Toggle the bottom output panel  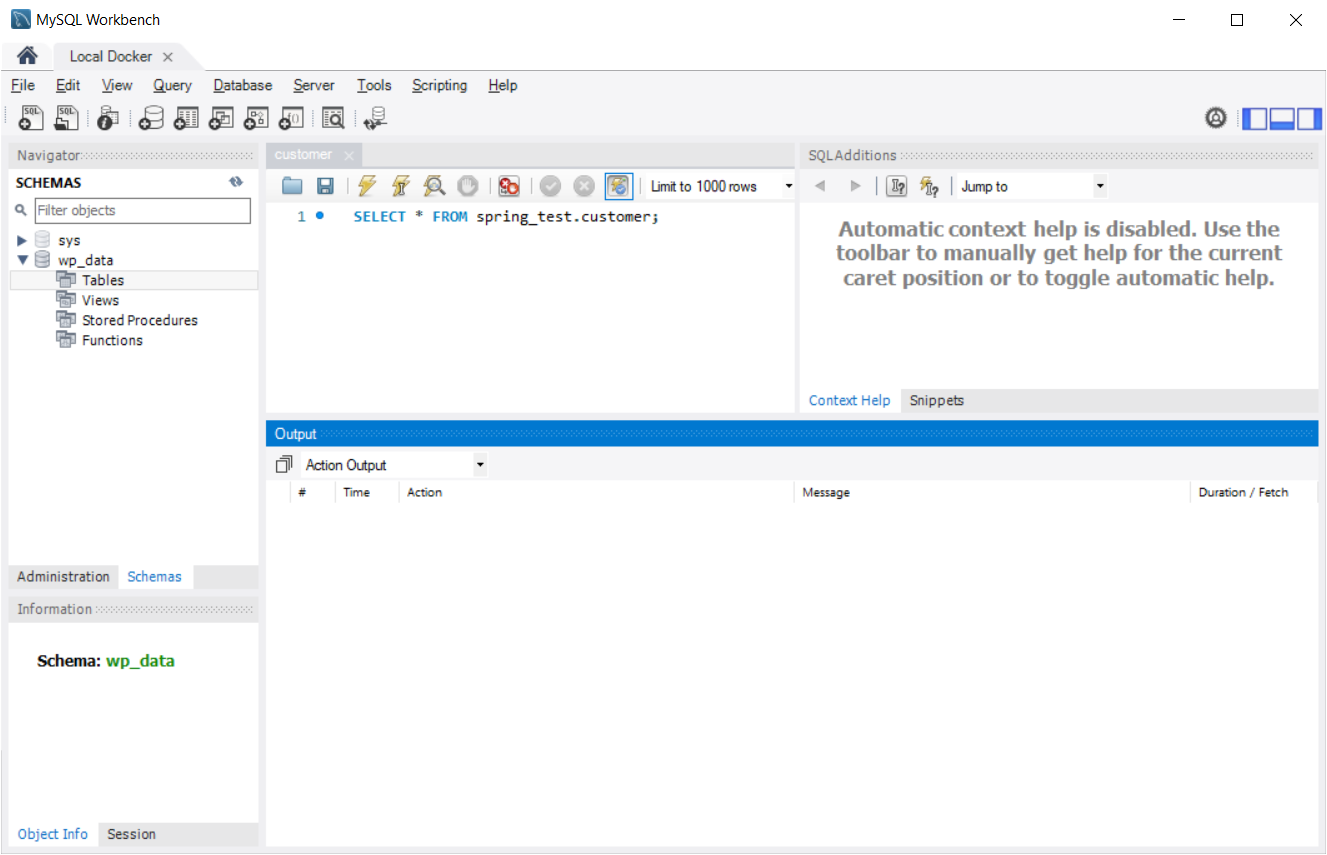(1282, 119)
